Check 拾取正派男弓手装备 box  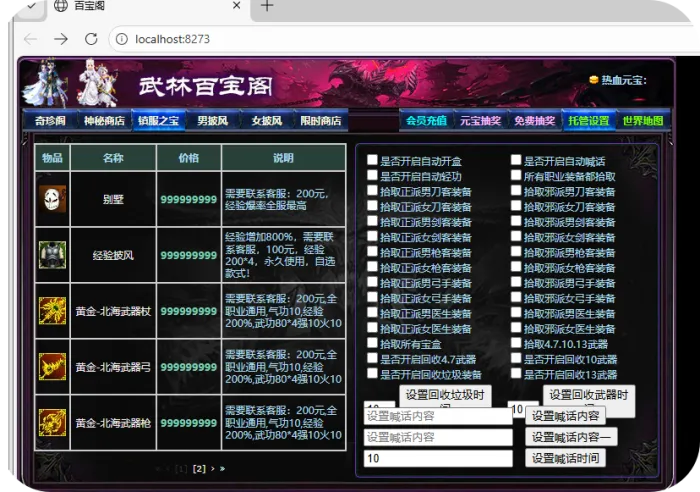tap(372, 282)
